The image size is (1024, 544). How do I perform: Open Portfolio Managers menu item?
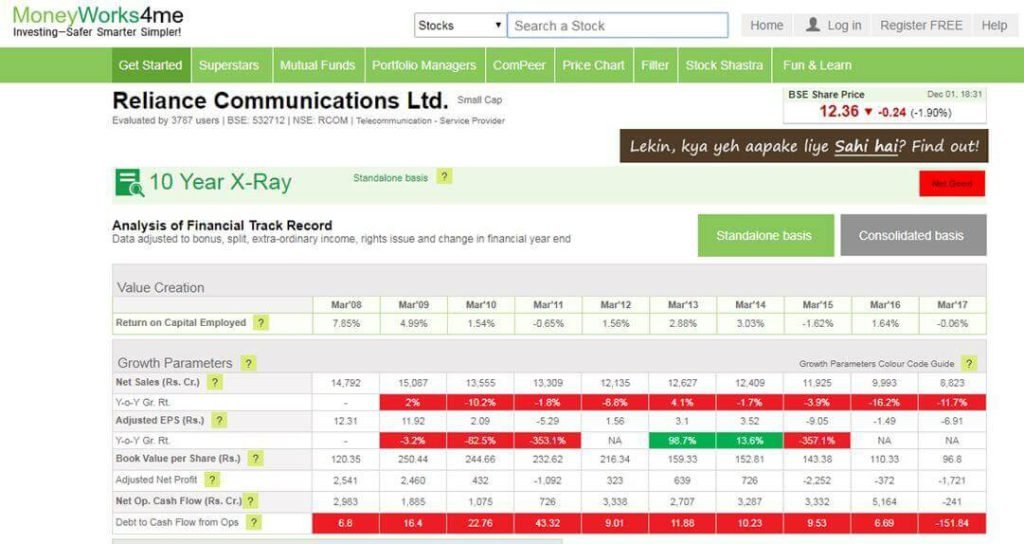(x=424, y=65)
